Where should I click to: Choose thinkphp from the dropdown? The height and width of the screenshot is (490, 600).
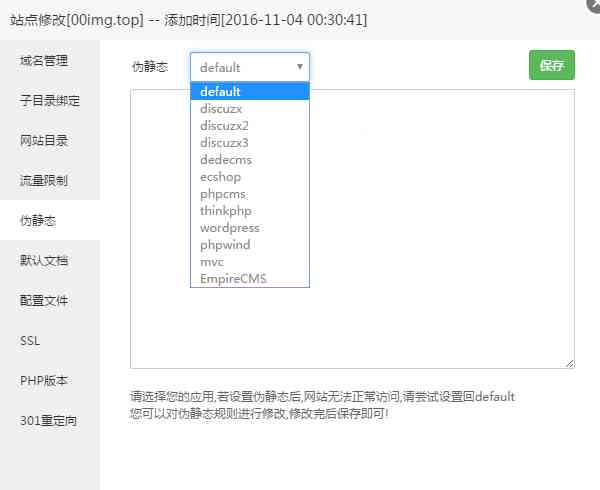(249, 211)
